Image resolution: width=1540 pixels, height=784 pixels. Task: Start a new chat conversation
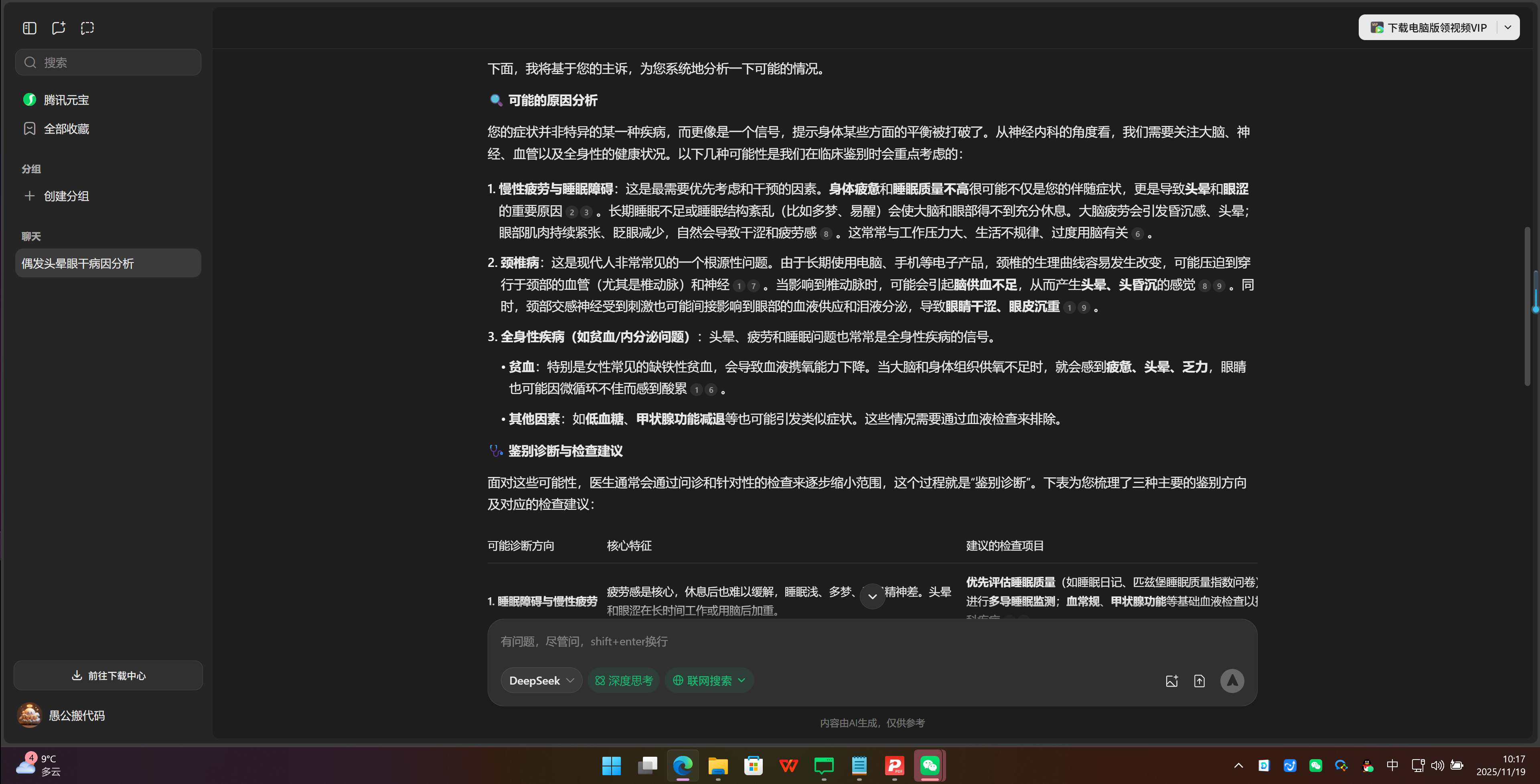58,28
